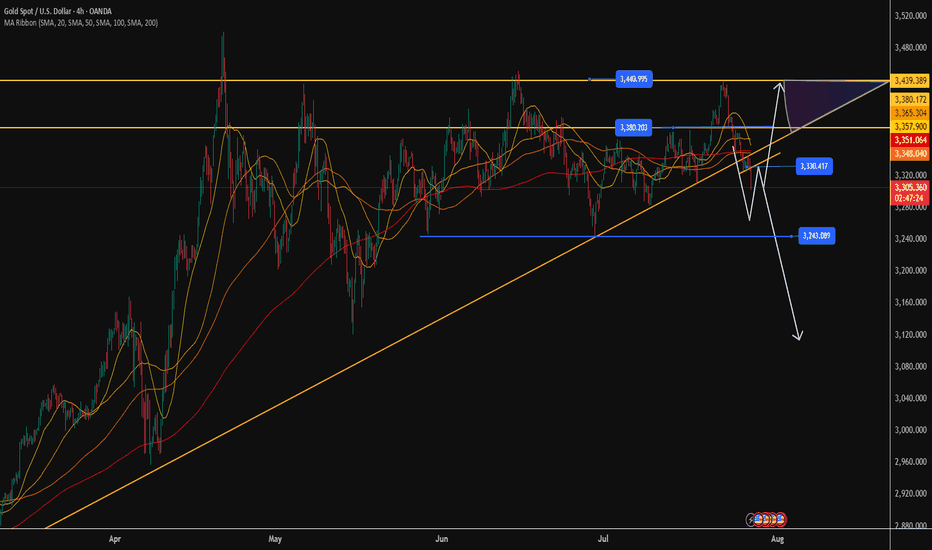Open the rightmost US flag economic event icon
The image size is (932, 550).
[780, 520]
